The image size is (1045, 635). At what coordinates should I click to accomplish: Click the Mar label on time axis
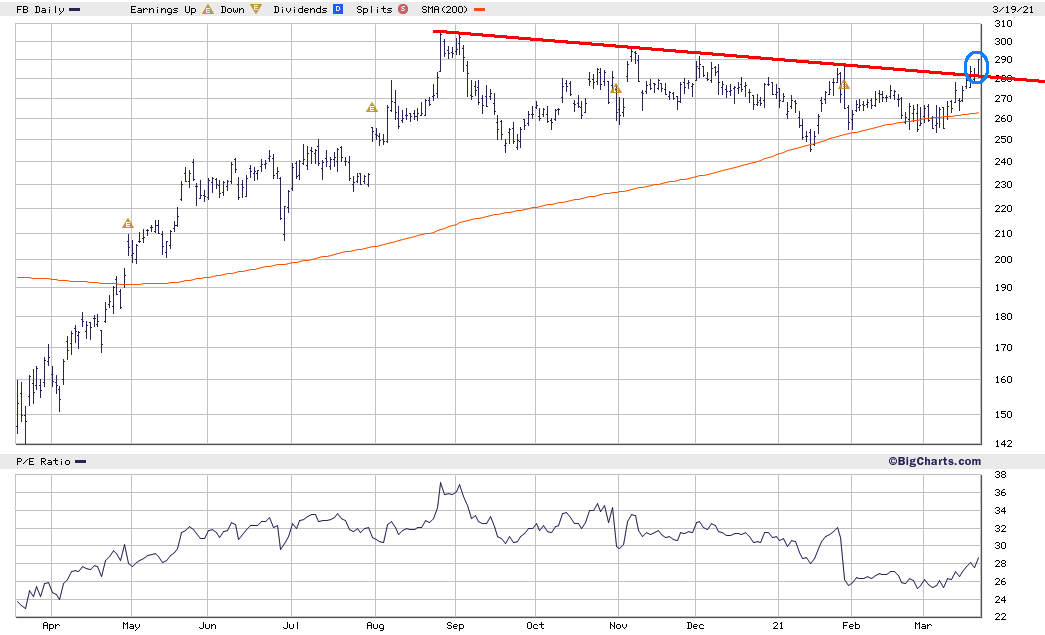(x=923, y=626)
